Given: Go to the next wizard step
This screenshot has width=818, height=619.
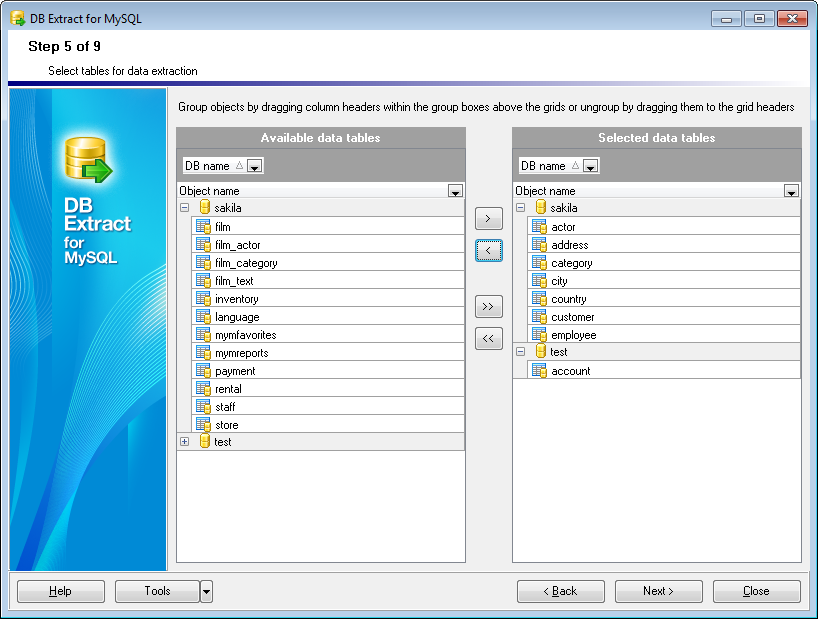Looking at the screenshot, I should tap(658, 591).
